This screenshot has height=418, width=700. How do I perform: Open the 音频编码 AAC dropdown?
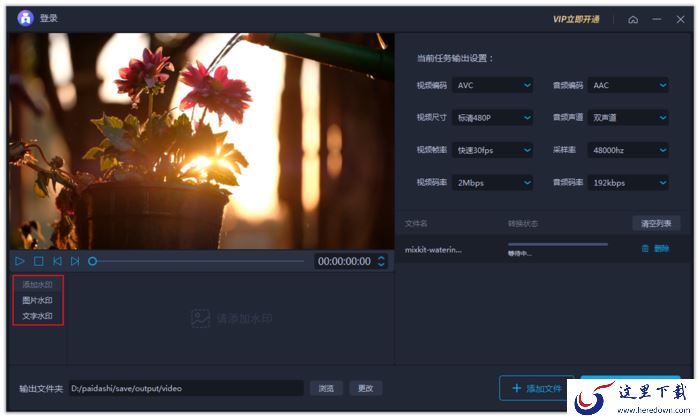(x=628, y=85)
